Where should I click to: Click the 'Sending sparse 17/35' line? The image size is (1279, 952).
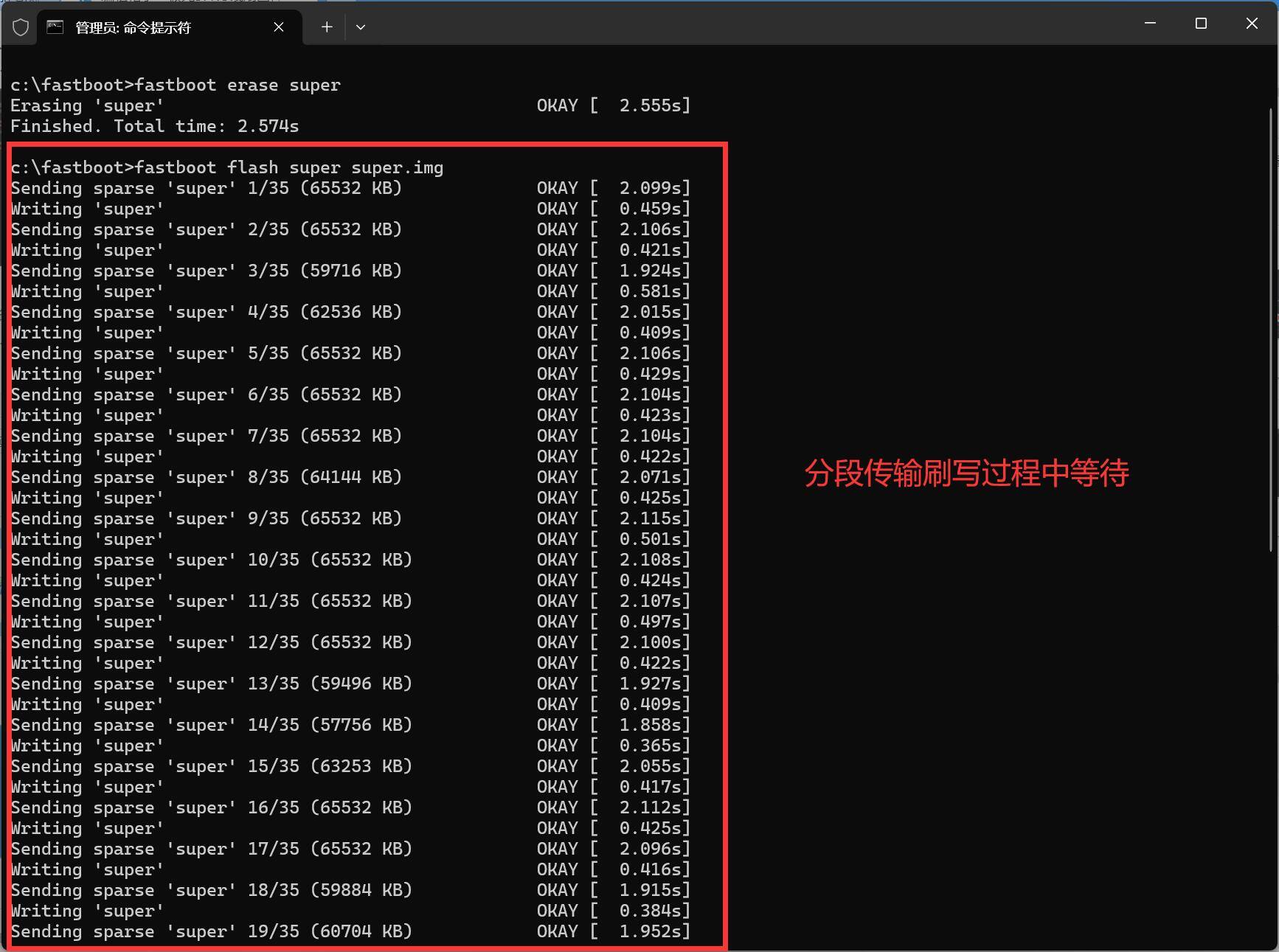click(212, 849)
